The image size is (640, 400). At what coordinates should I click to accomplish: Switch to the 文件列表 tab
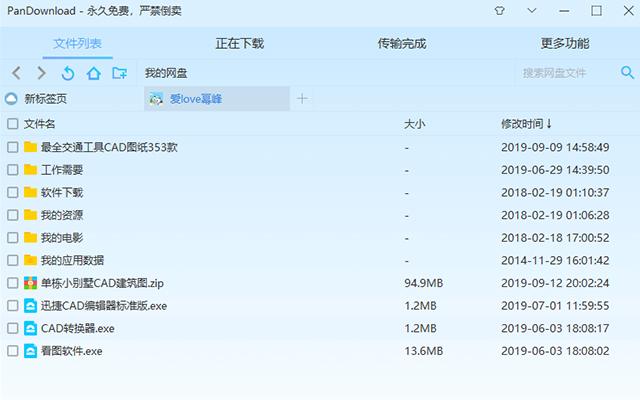point(78,43)
